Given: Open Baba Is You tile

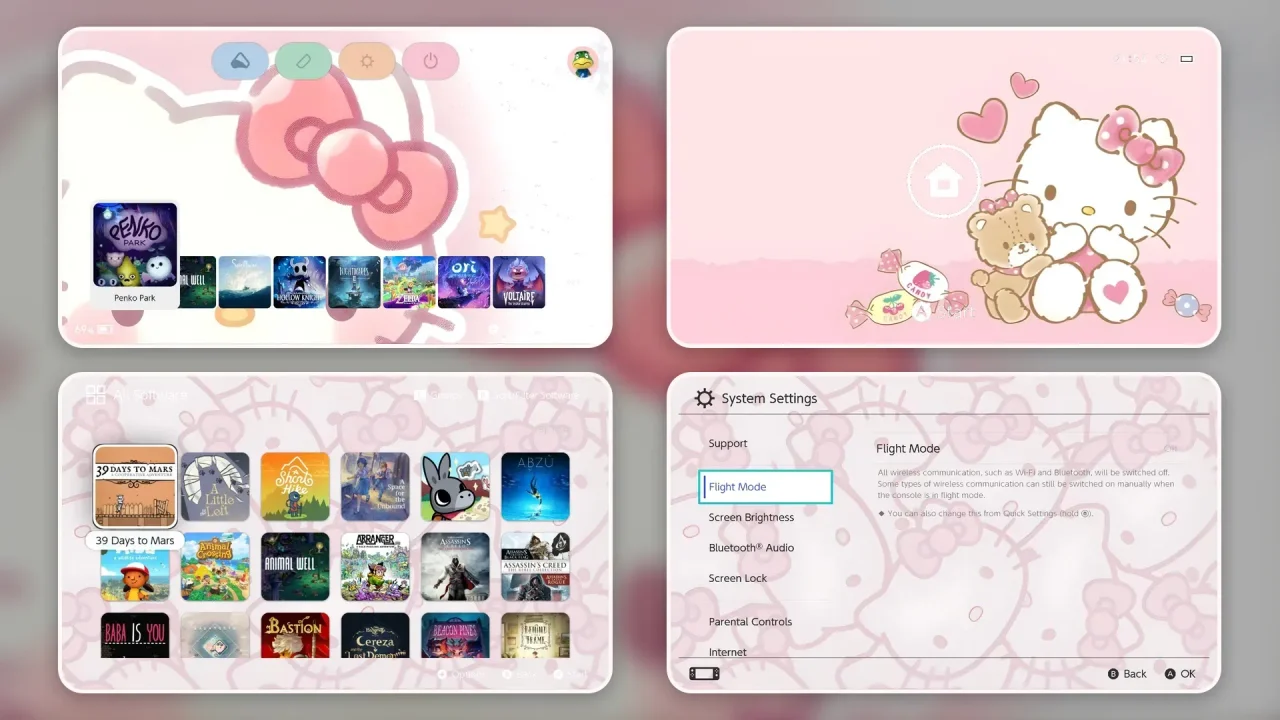Looking at the screenshot, I should click(135, 635).
